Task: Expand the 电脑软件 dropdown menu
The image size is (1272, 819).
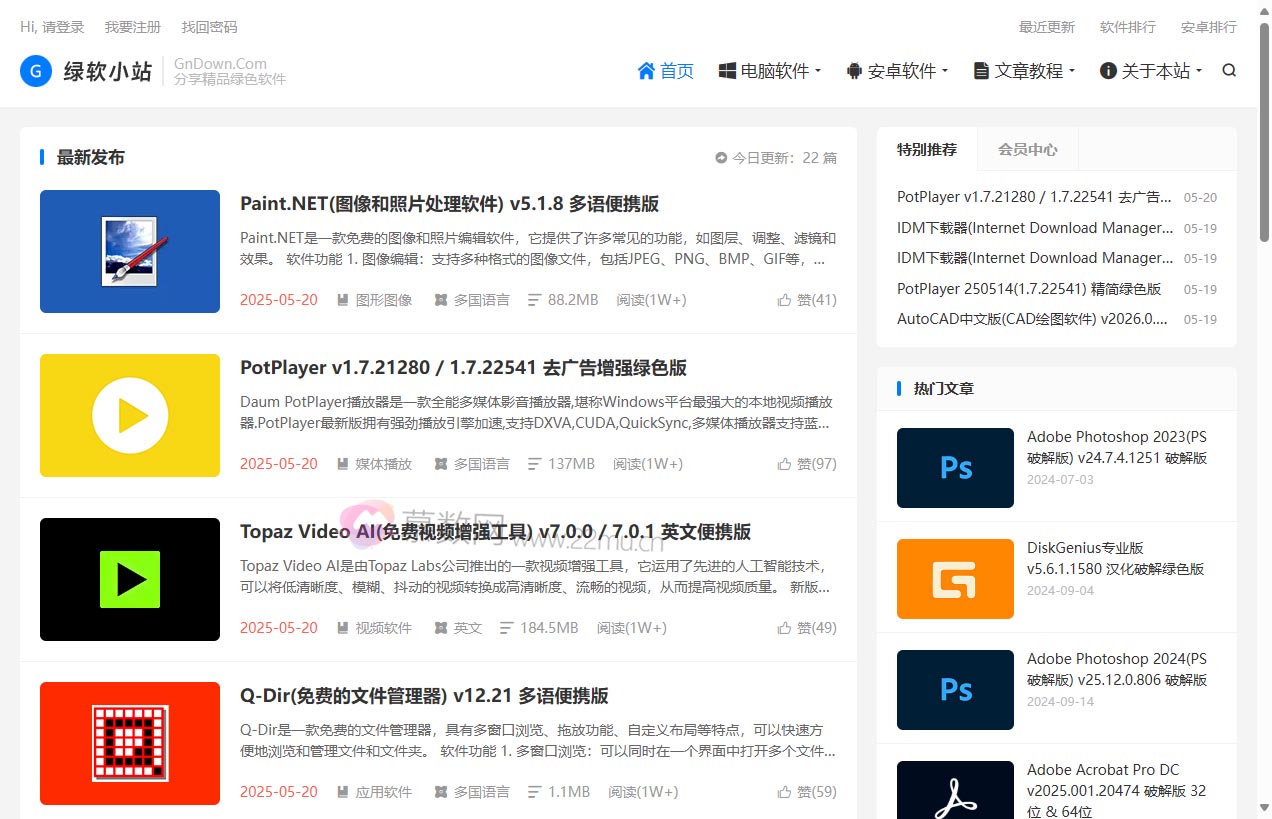Action: pyautogui.click(x=769, y=71)
